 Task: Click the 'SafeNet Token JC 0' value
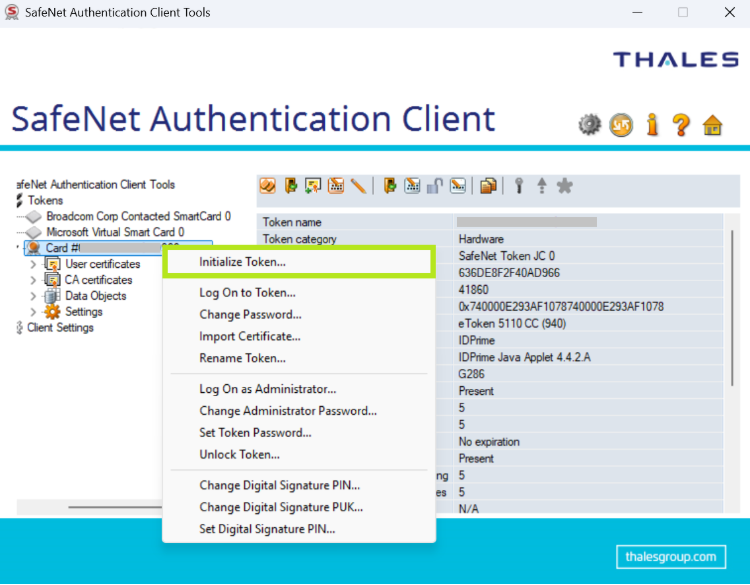[507, 256]
